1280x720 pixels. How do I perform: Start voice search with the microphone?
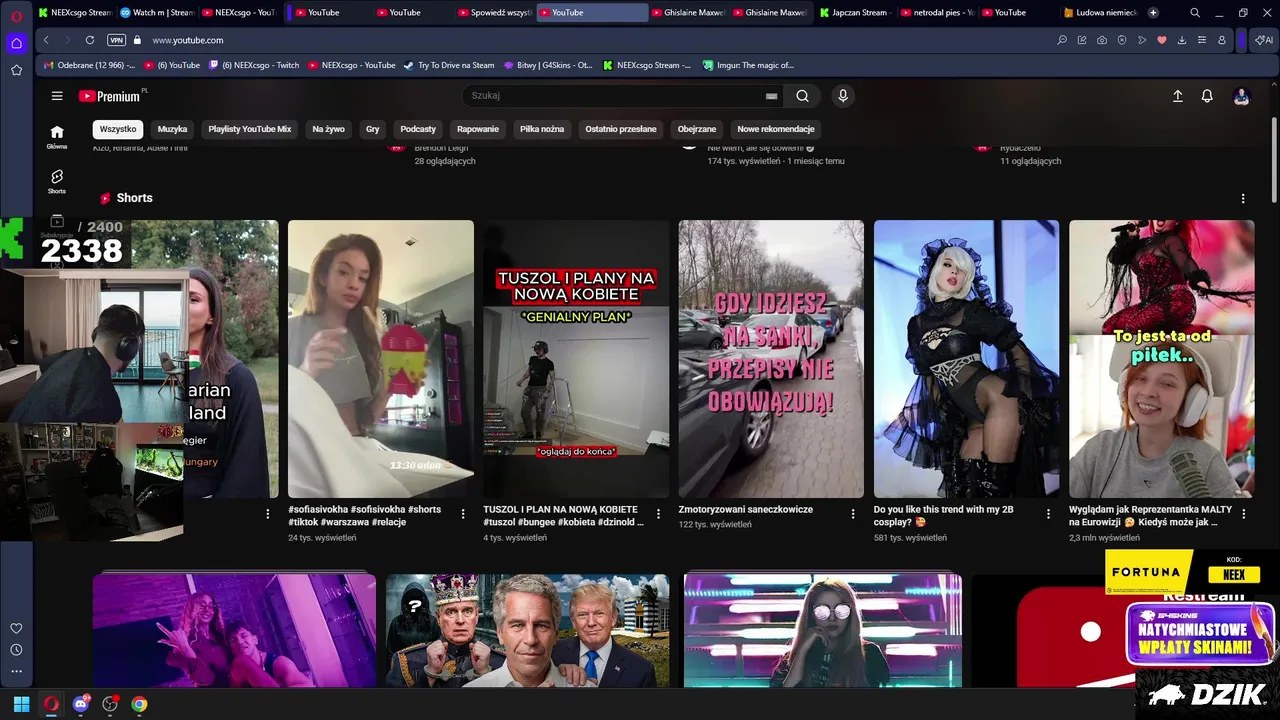843,96
